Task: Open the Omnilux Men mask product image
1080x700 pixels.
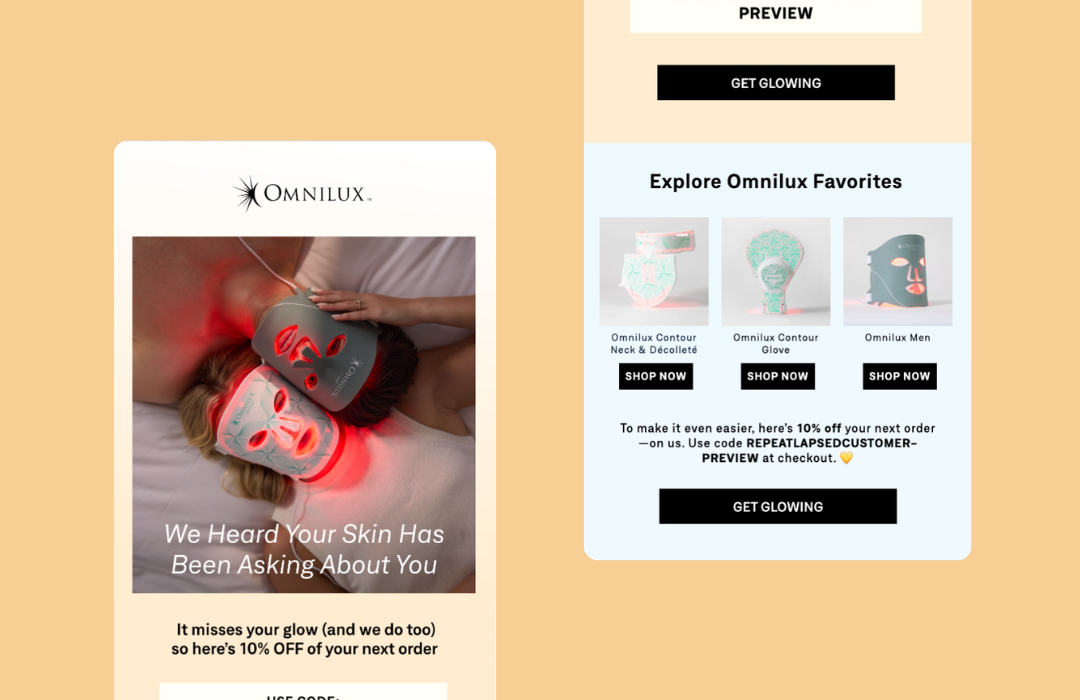Action: 898,271
